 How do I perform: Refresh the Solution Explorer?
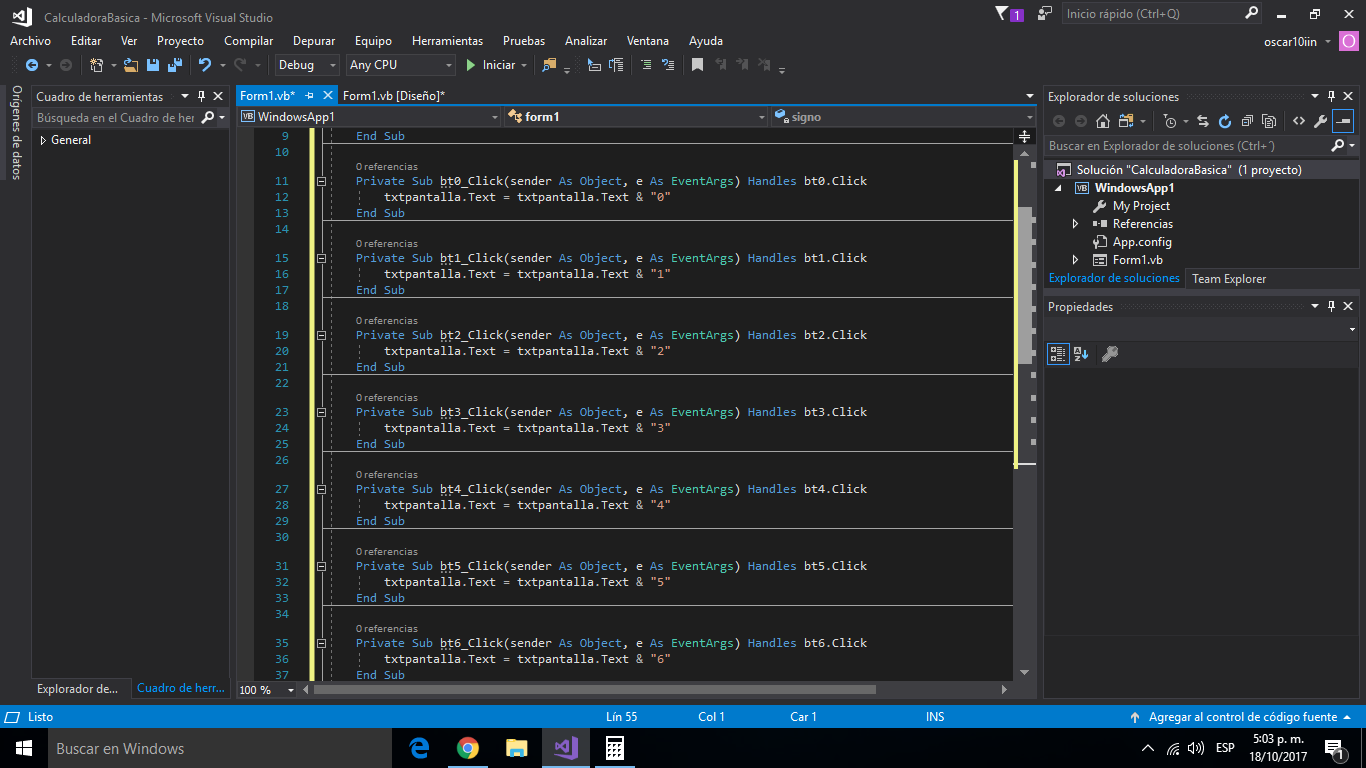tap(1224, 121)
